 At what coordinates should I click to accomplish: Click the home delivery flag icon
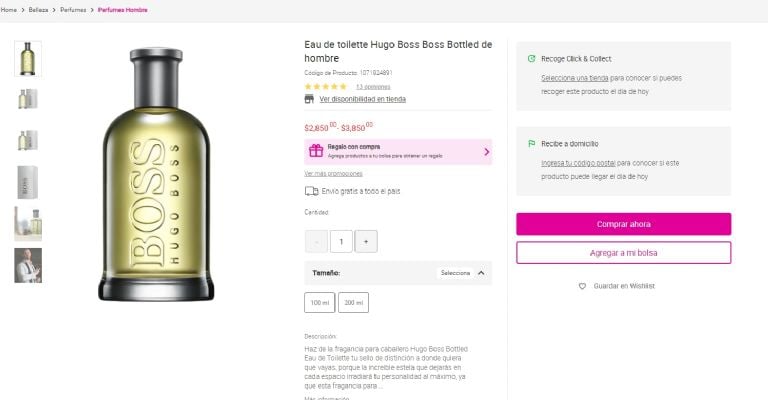click(532, 144)
